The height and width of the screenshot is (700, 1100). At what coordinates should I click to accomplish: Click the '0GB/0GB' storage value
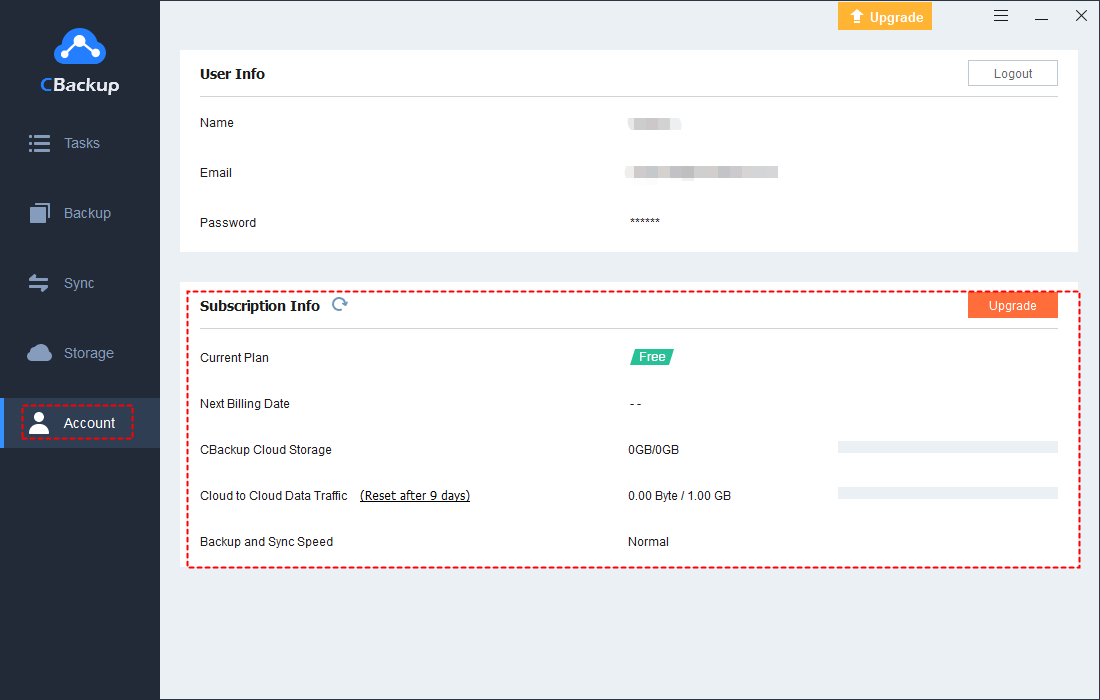click(653, 450)
